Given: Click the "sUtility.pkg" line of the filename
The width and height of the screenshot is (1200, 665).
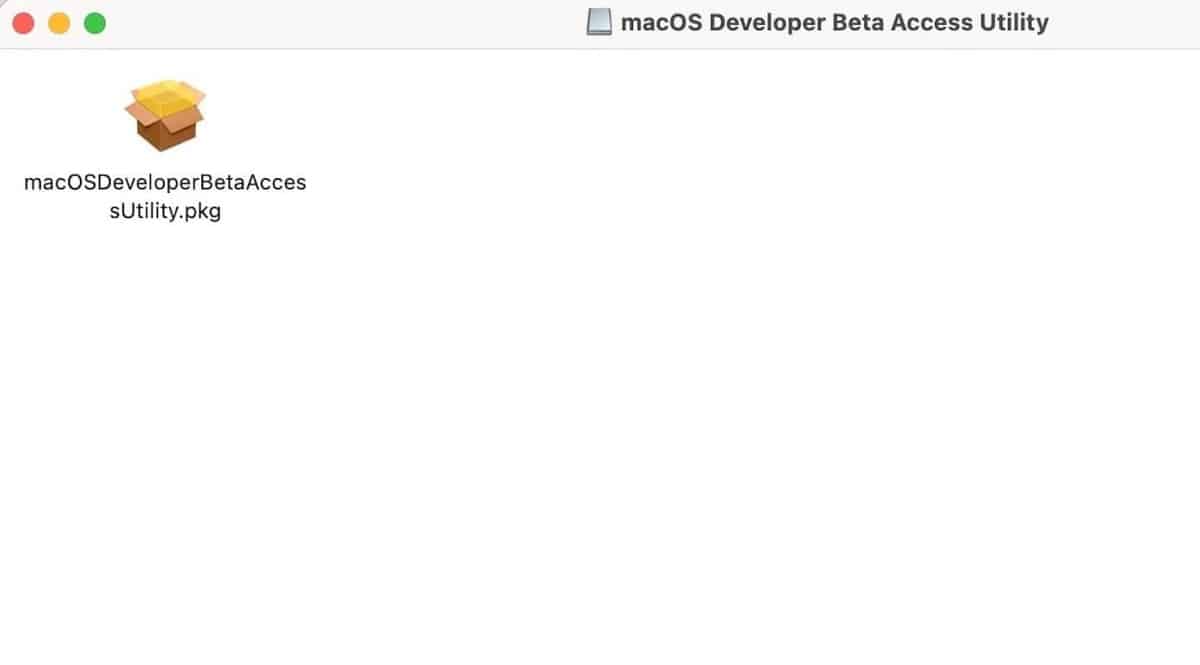Looking at the screenshot, I should (x=165, y=212).
